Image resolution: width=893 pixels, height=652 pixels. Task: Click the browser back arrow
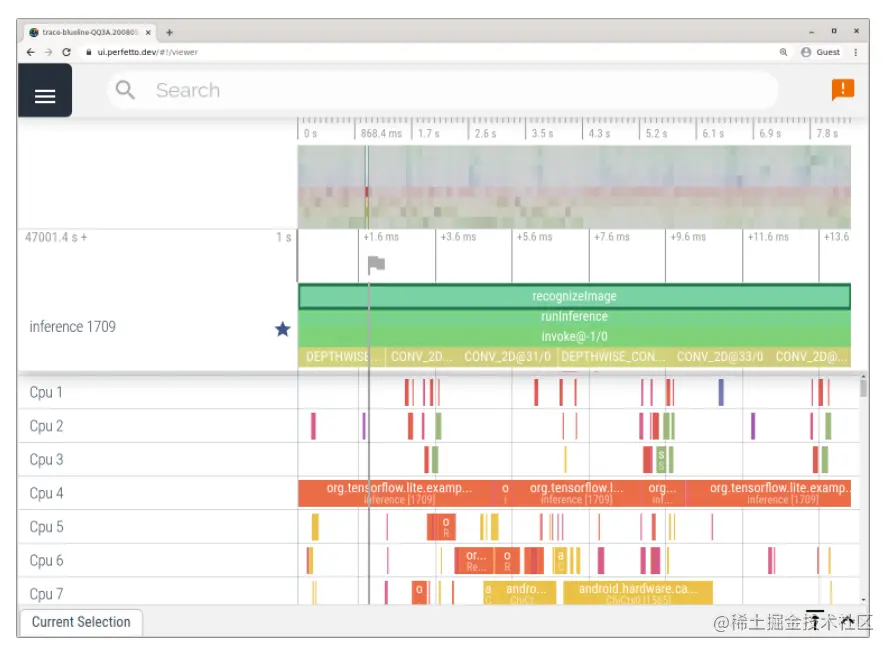pyautogui.click(x=28, y=52)
